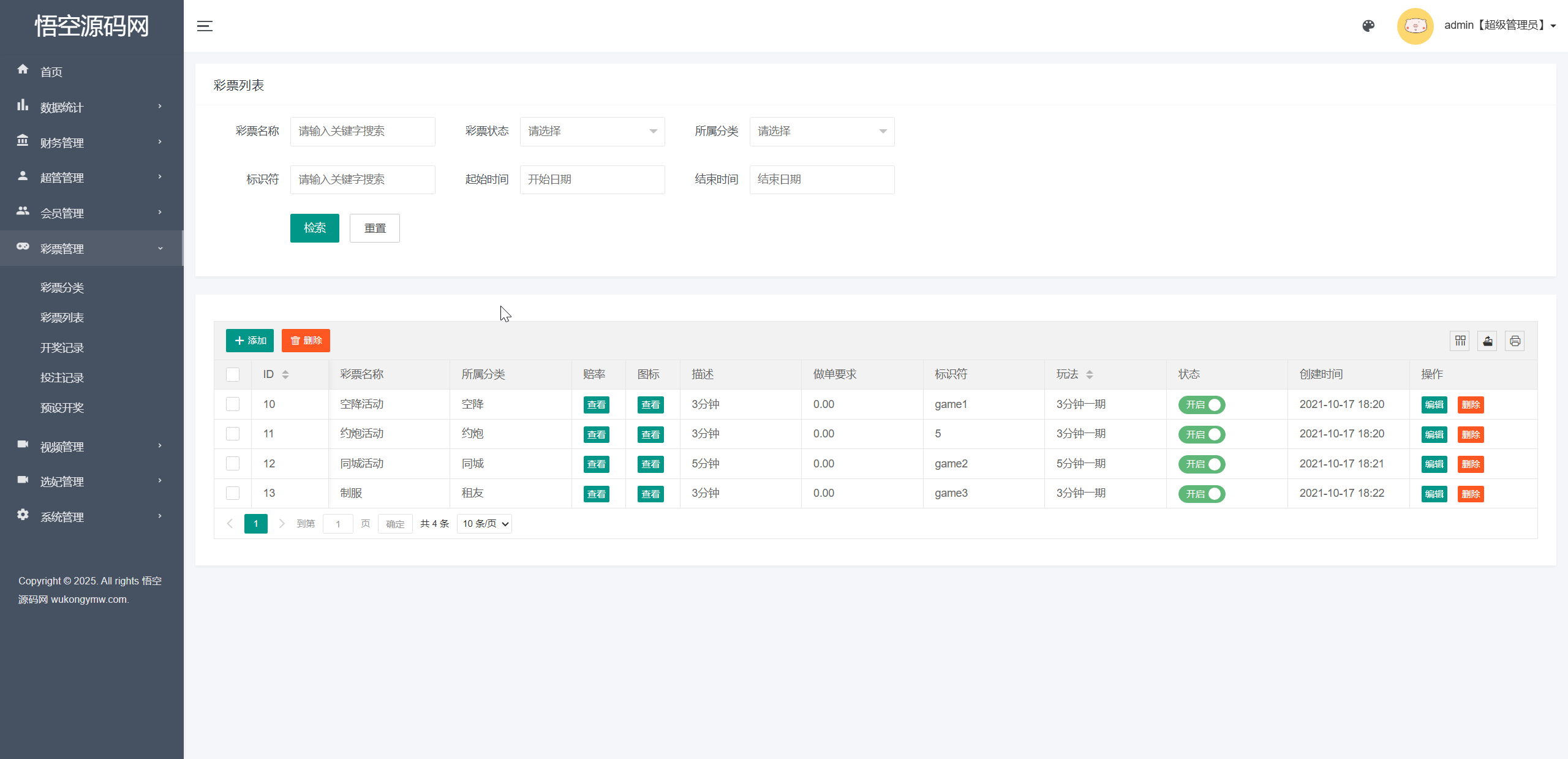Open the 所属分类 dropdown
The width and height of the screenshot is (1568, 759).
pyautogui.click(x=821, y=132)
